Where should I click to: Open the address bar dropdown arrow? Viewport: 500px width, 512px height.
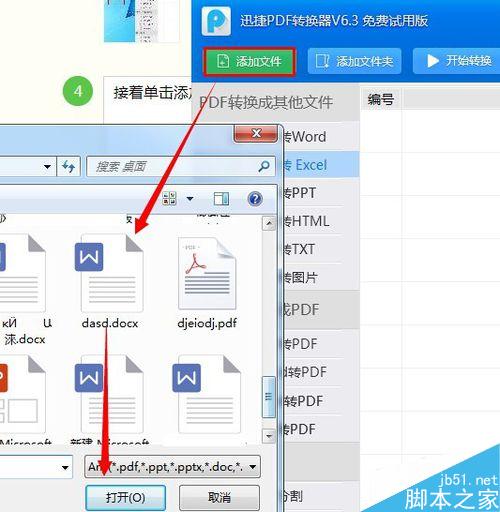[x=47, y=166]
